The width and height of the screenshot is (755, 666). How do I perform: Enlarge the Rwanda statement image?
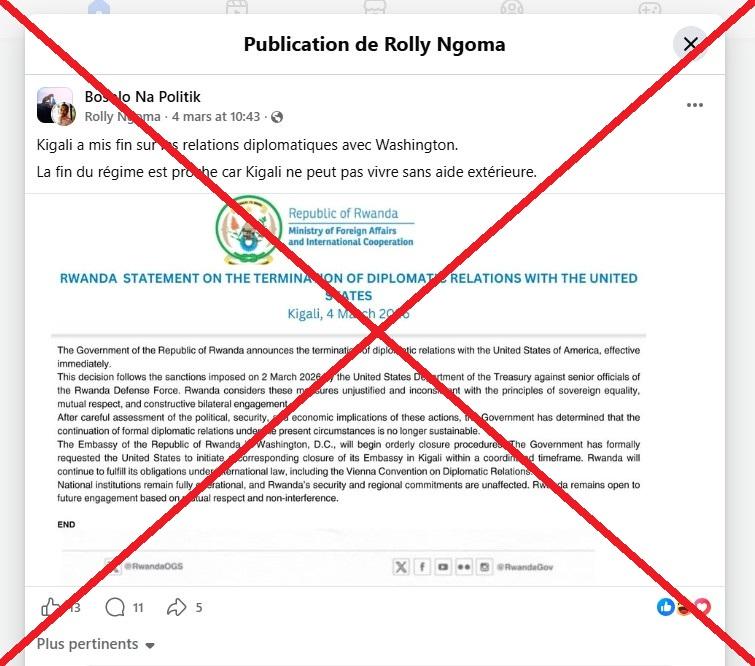tap(349, 390)
